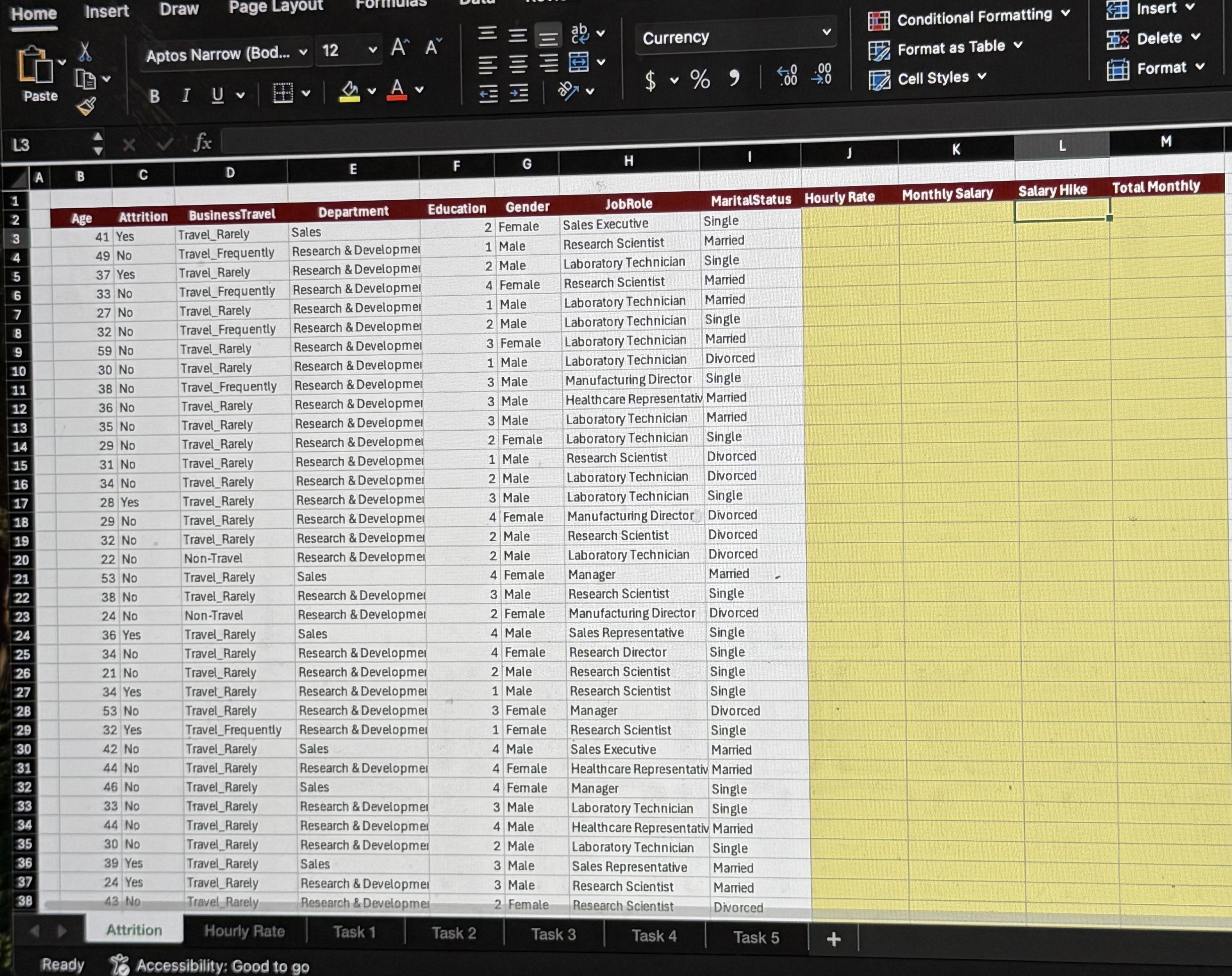The height and width of the screenshot is (976, 1232).
Task: Open the Insert ribbon tab
Action: 107,11
